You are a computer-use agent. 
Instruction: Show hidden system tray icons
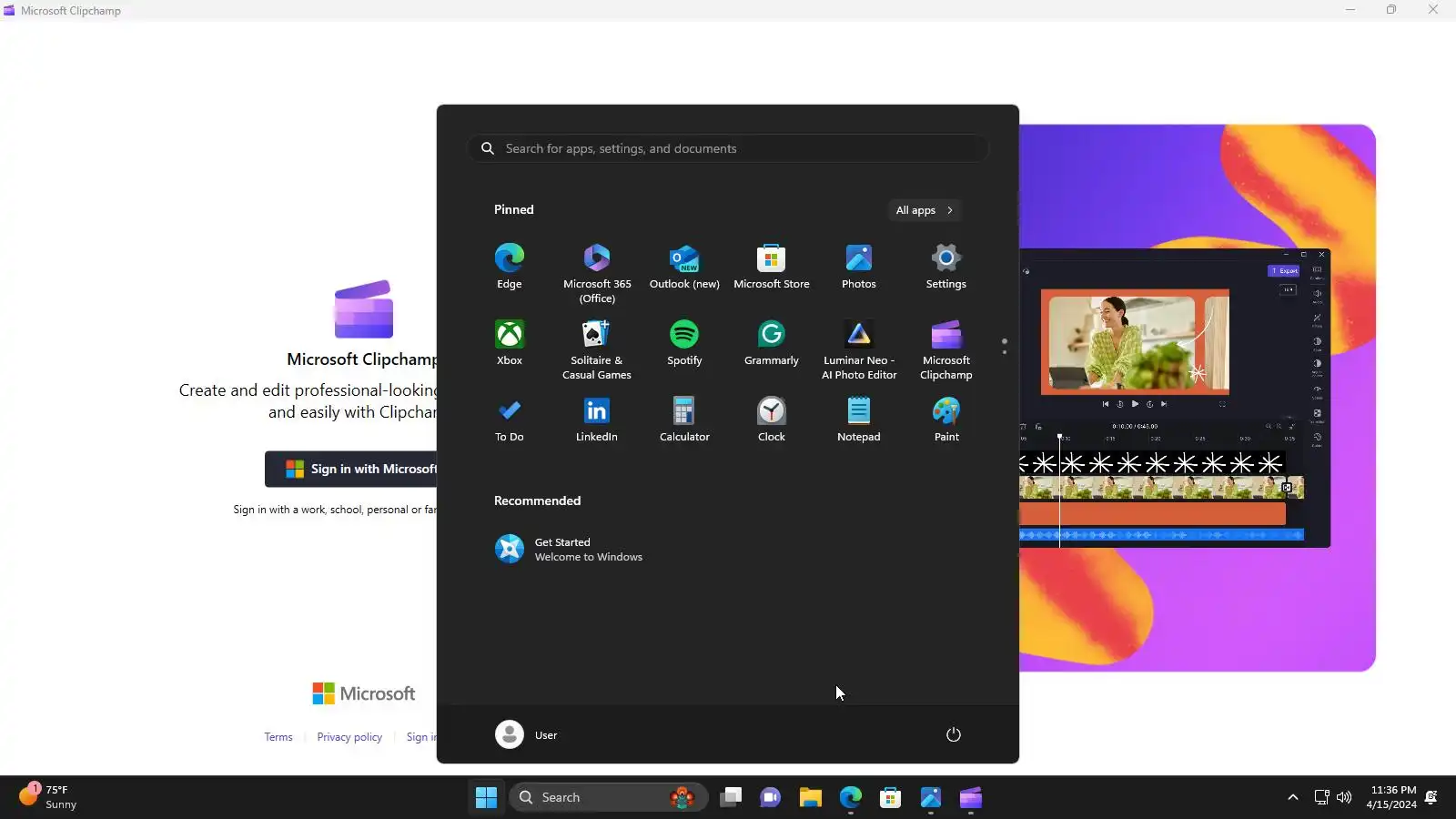(x=1293, y=798)
